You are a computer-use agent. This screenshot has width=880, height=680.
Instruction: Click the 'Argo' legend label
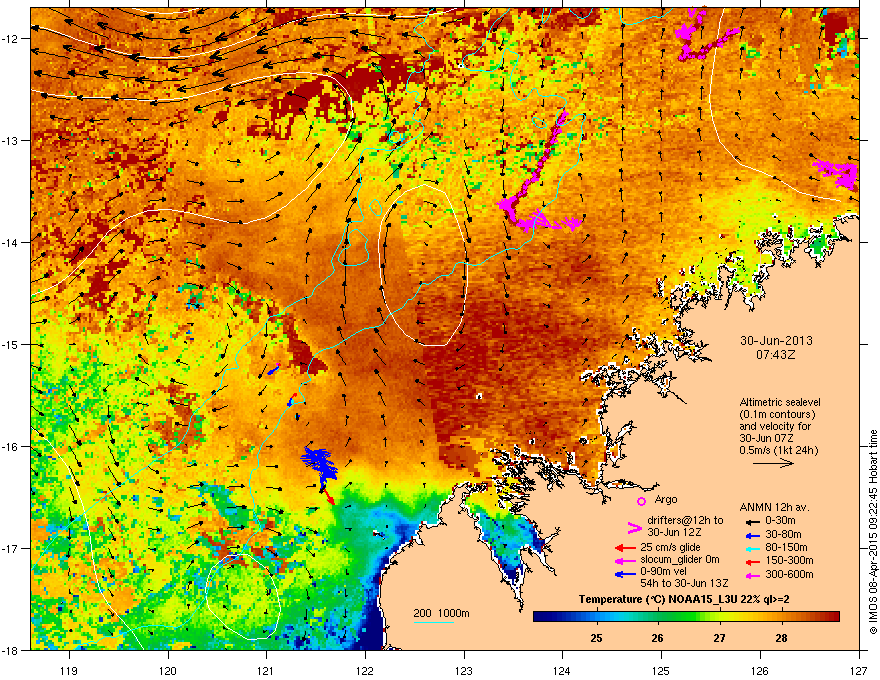pos(666,499)
